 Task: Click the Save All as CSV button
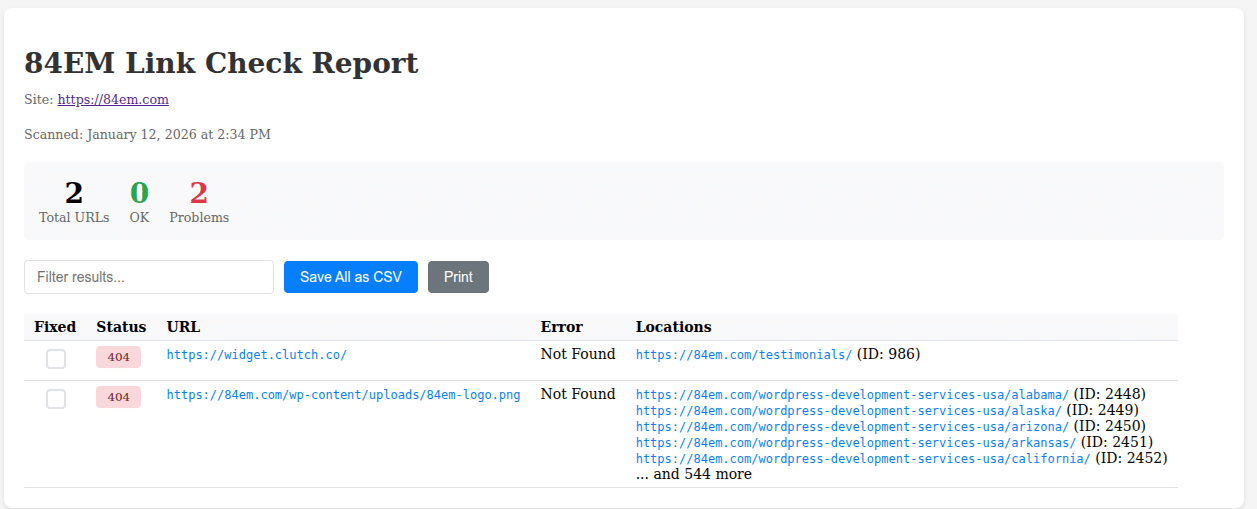351,277
